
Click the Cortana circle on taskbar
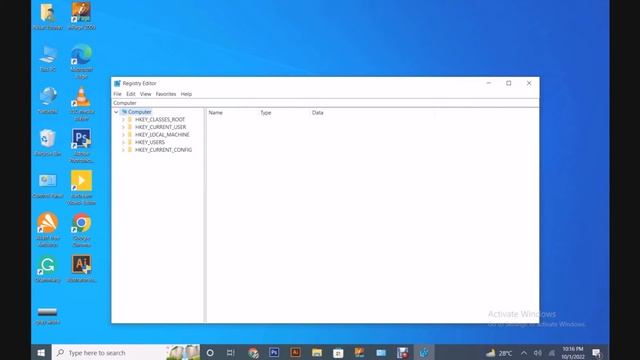(210, 353)
